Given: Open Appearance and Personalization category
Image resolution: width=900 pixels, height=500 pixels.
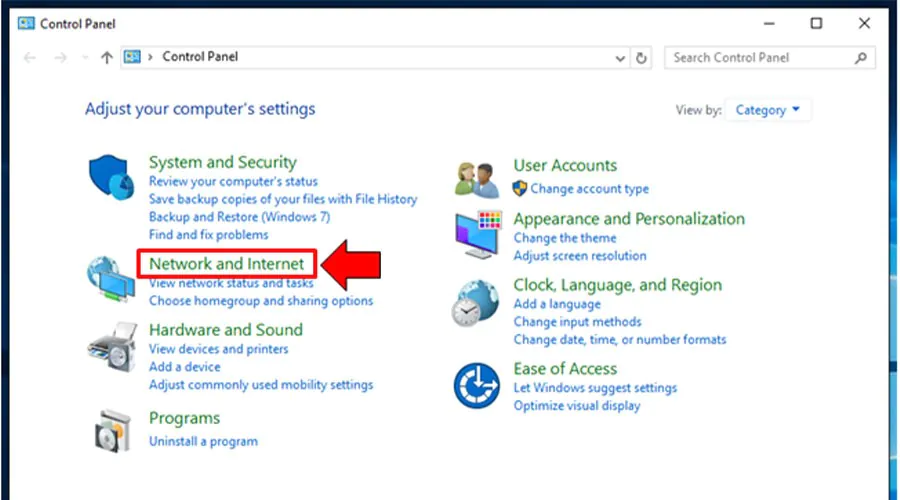Looking at the screenshot, I should [x=629, y=219].
